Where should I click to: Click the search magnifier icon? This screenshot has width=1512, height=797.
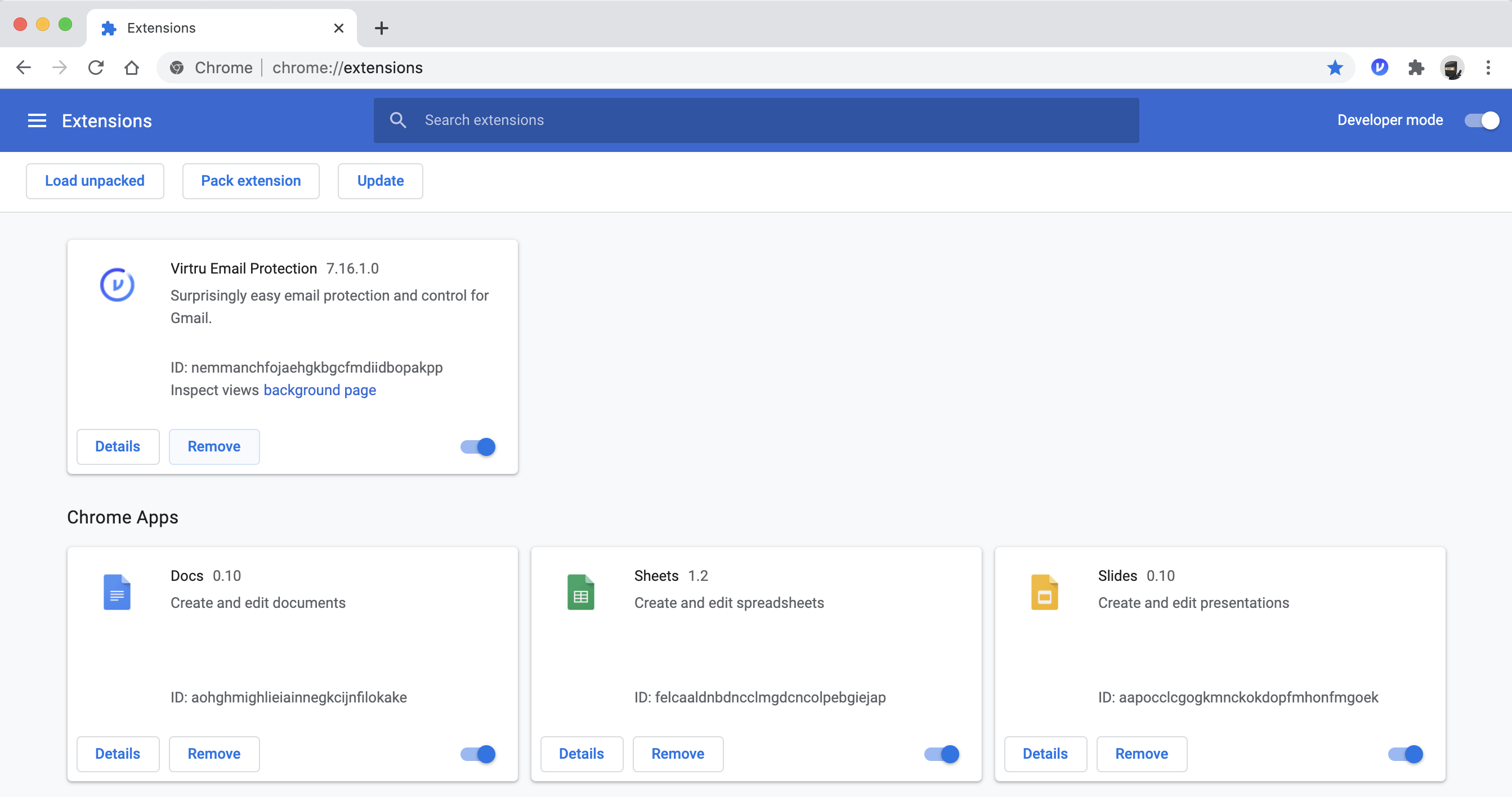tap(398, 120)
